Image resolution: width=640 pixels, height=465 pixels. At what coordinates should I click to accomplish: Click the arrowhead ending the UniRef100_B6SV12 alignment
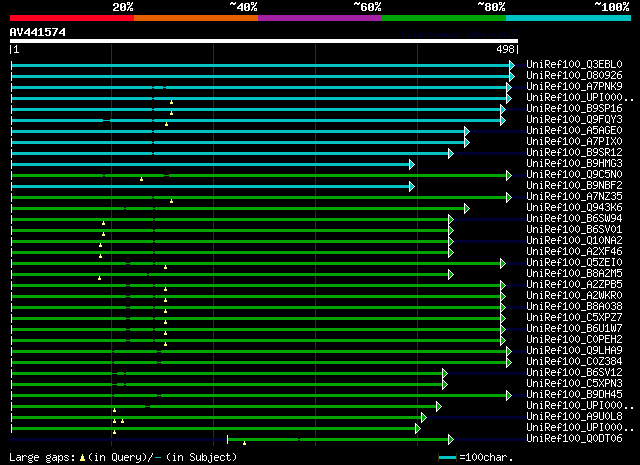coord(445,374)
